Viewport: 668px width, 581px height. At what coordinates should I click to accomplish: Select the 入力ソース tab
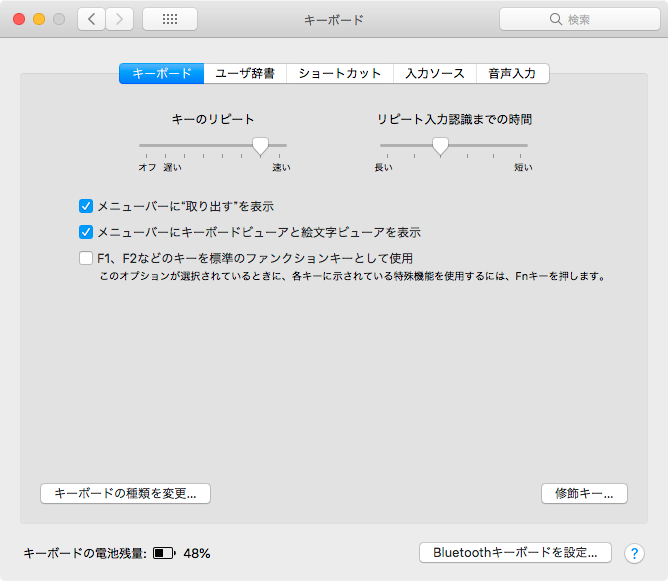pyautogui.click(x=434, y=73)
